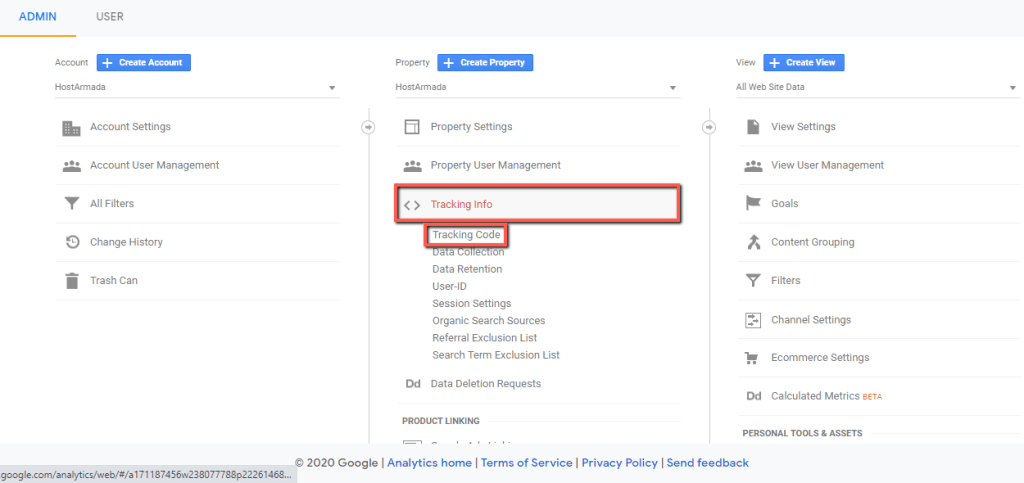Open the Analytics home footer link
The width and height of the screenshot is (1024, 483).
click(430, 463)
